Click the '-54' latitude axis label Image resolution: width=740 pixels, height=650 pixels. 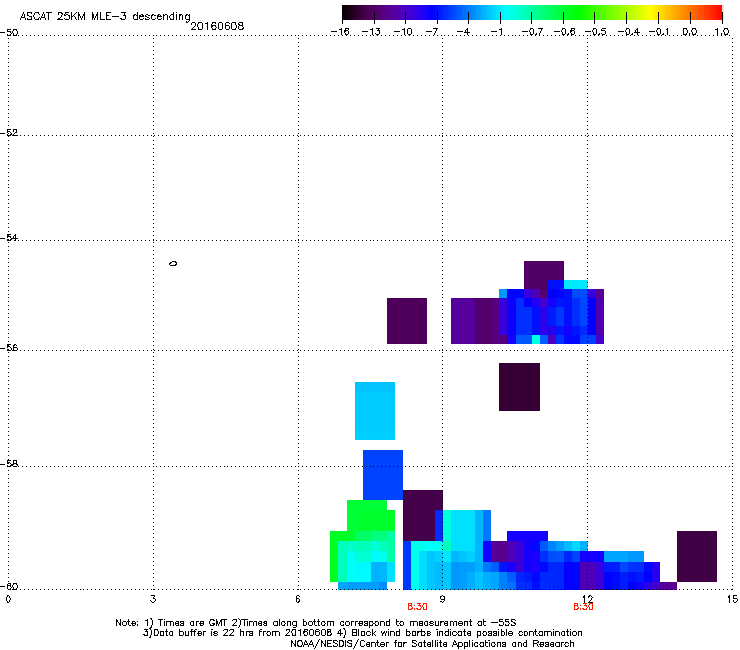coord(9,237)
